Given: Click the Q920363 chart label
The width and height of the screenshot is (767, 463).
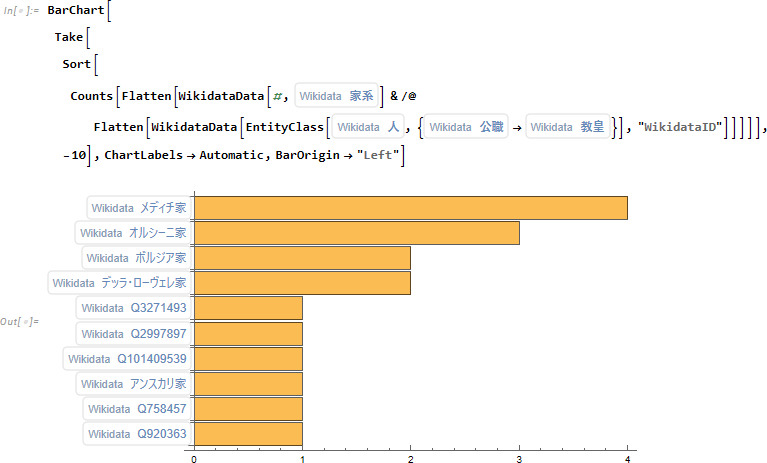Looking at the screenshot, I should click(x=136, y=433).
